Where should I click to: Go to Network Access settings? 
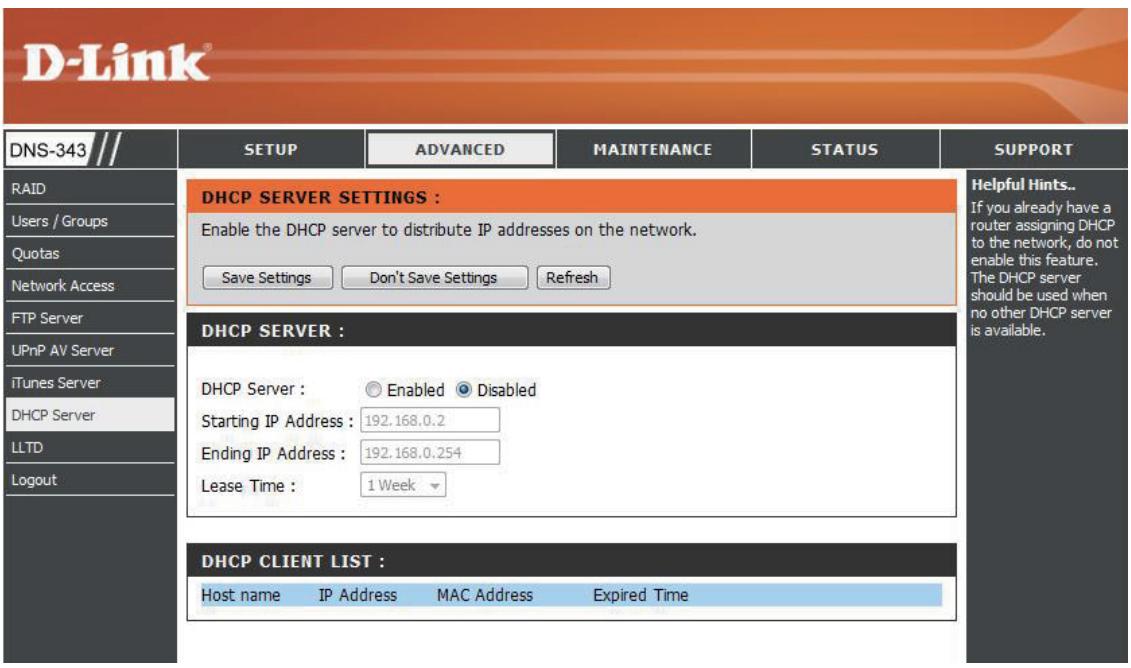(x=90, y=286)
